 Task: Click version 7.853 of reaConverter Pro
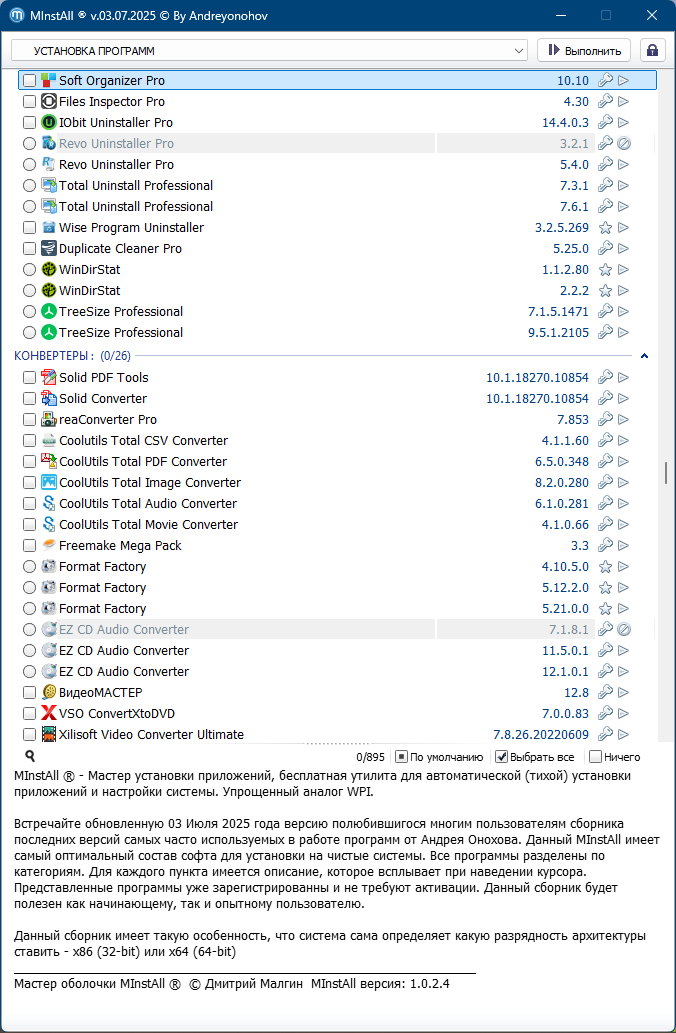click(573, 420)
